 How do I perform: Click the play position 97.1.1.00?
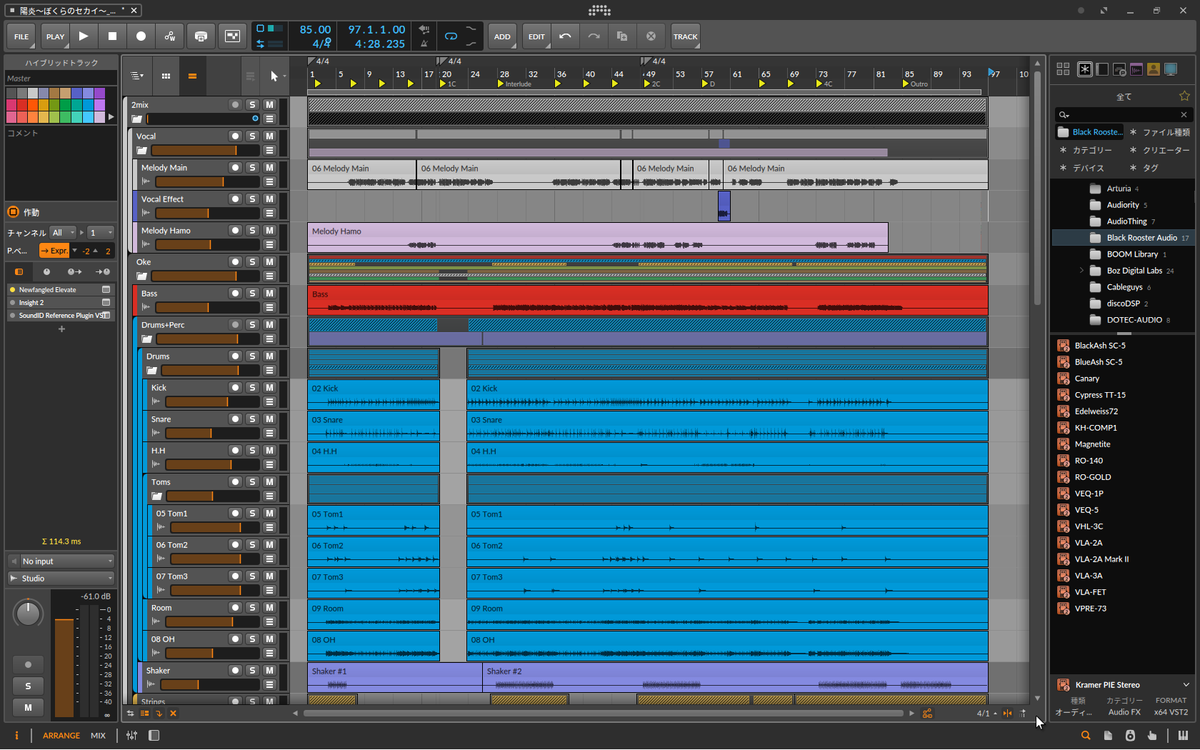tap(377, 30)
